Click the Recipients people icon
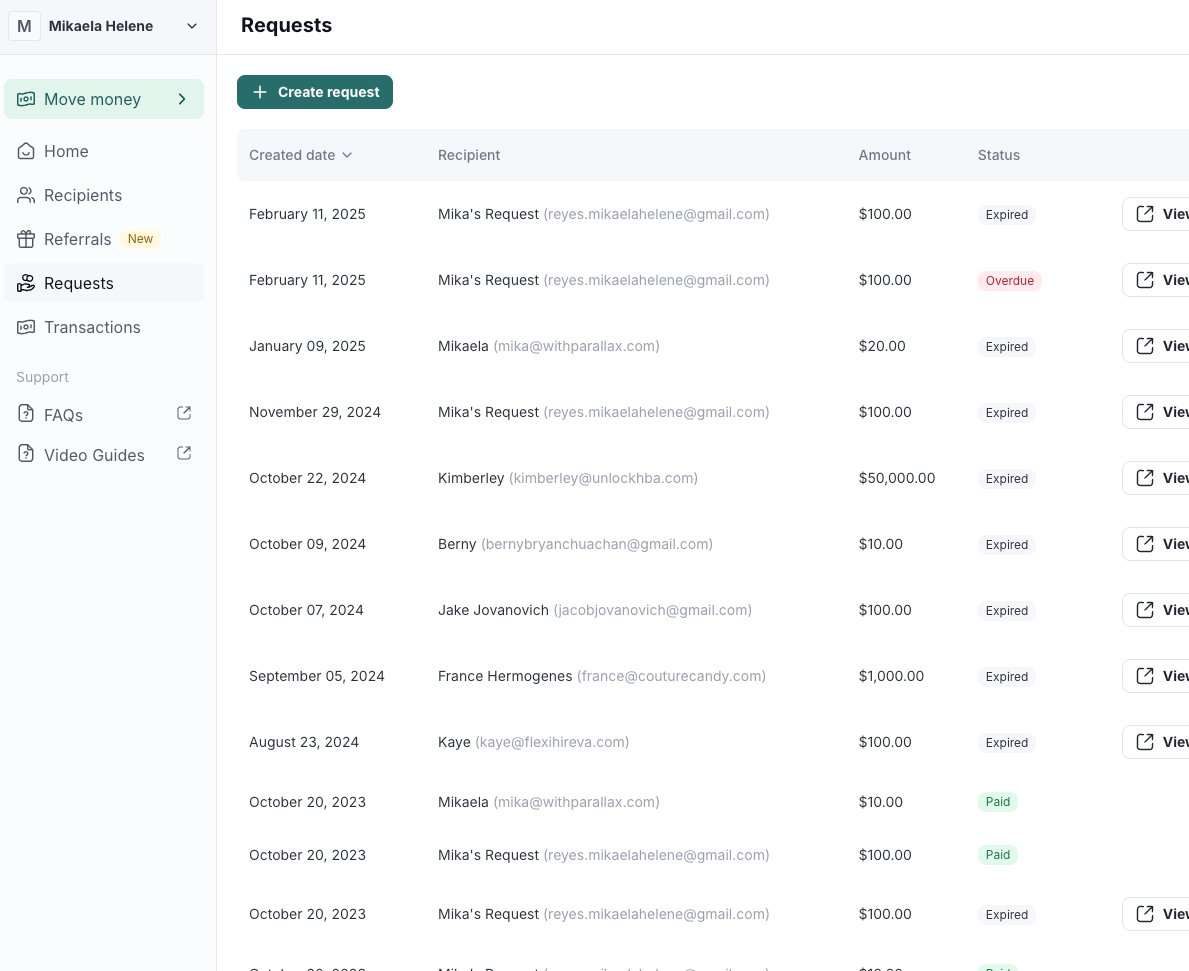1189x971 pixels. (26, 195)
